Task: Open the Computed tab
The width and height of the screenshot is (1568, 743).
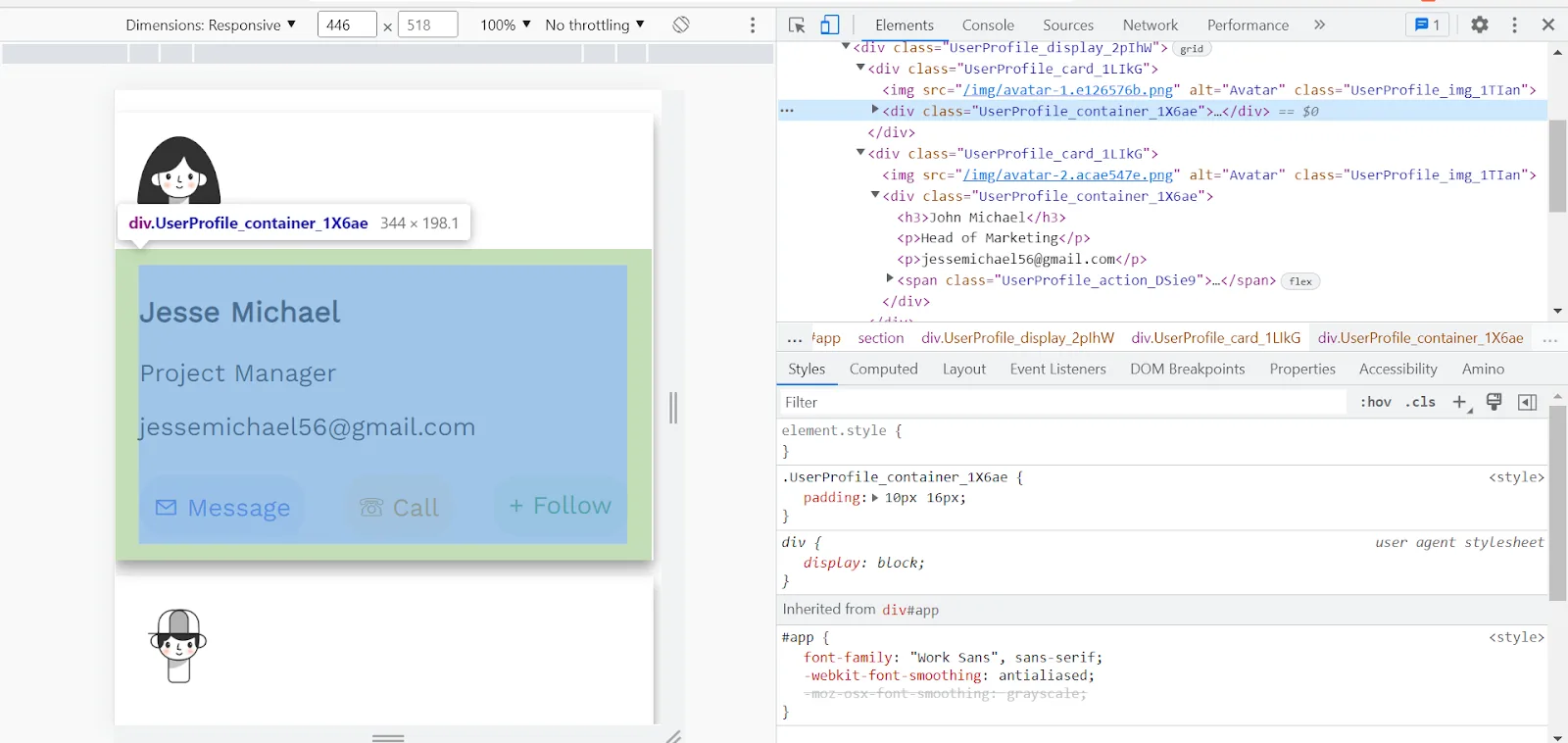Action: click(884, 369)
